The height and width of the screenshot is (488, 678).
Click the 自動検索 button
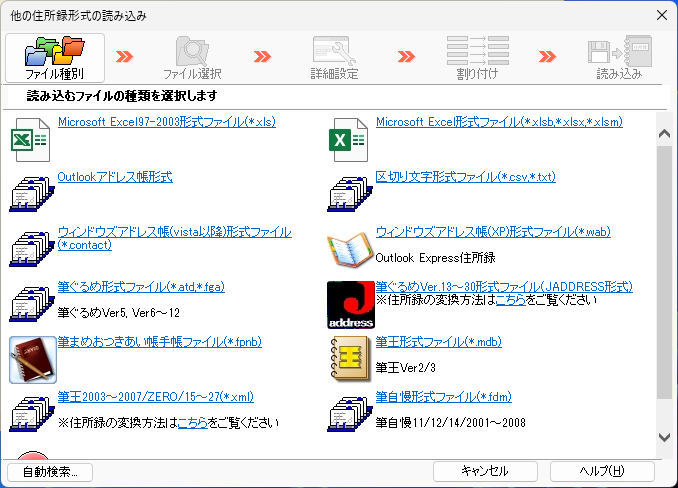pos(50,472)
